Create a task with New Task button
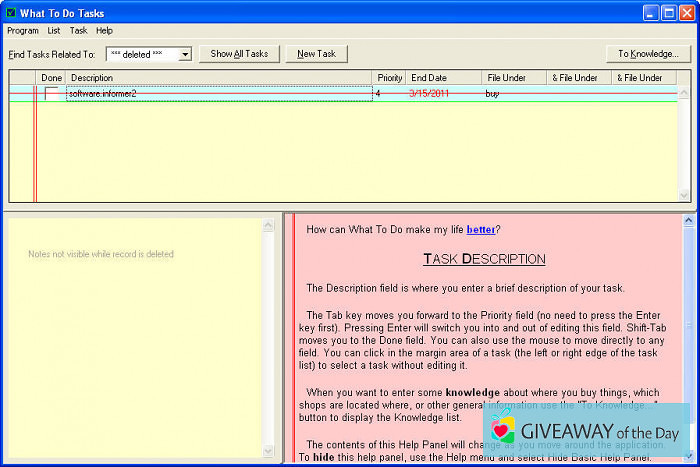The height and width of the screenshot is (467, 700). tap(316, 54)
